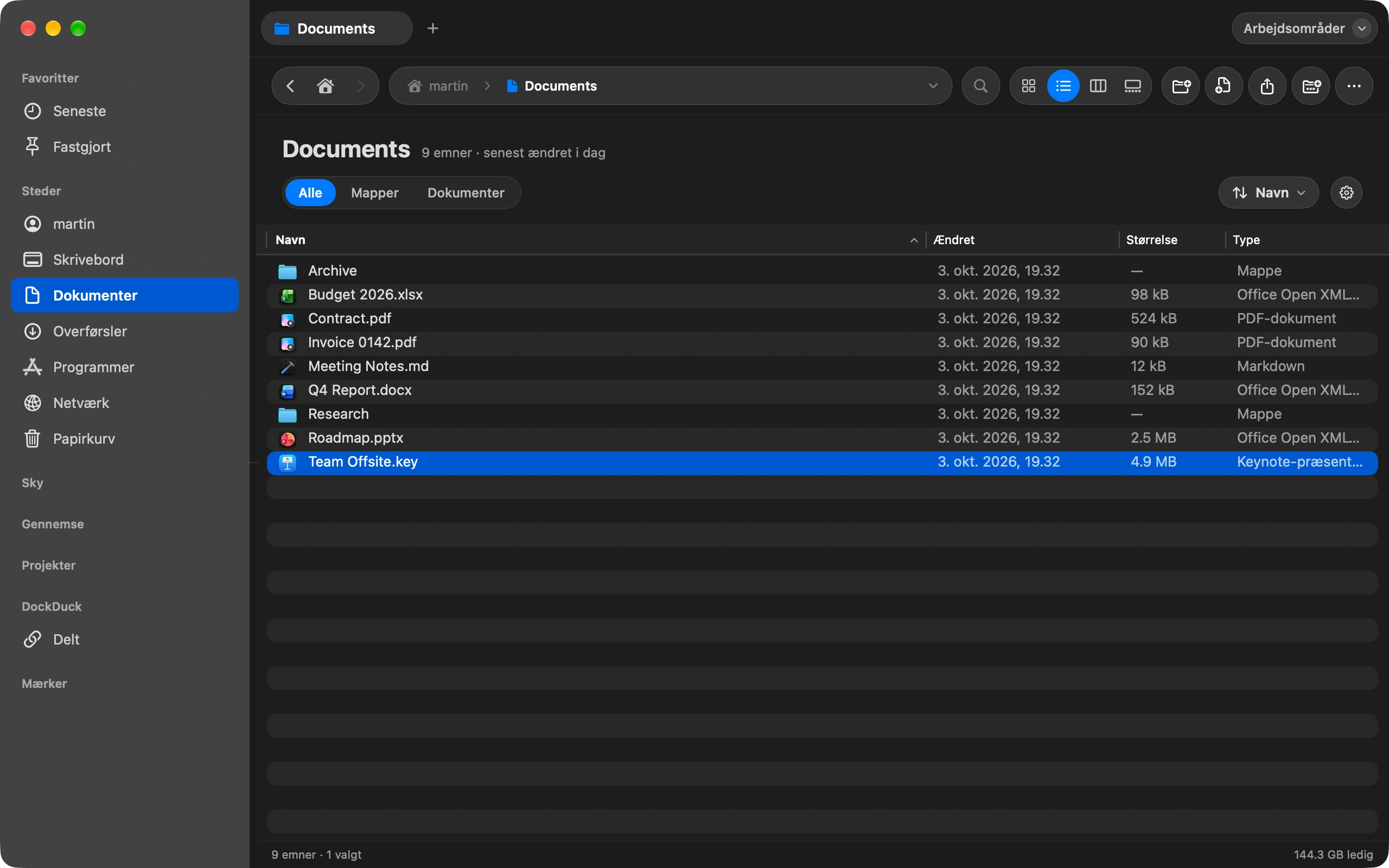
Task: Open the Navn sort dropdown
Action: coord(1269,193)
